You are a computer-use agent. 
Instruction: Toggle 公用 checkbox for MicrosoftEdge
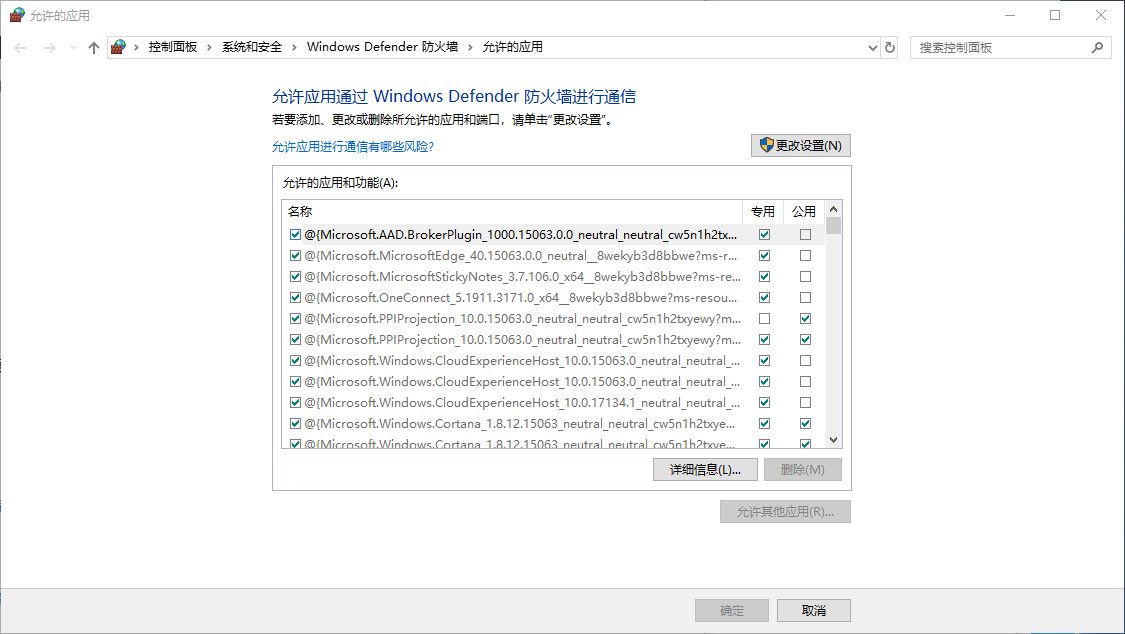[x=805, y=255]
